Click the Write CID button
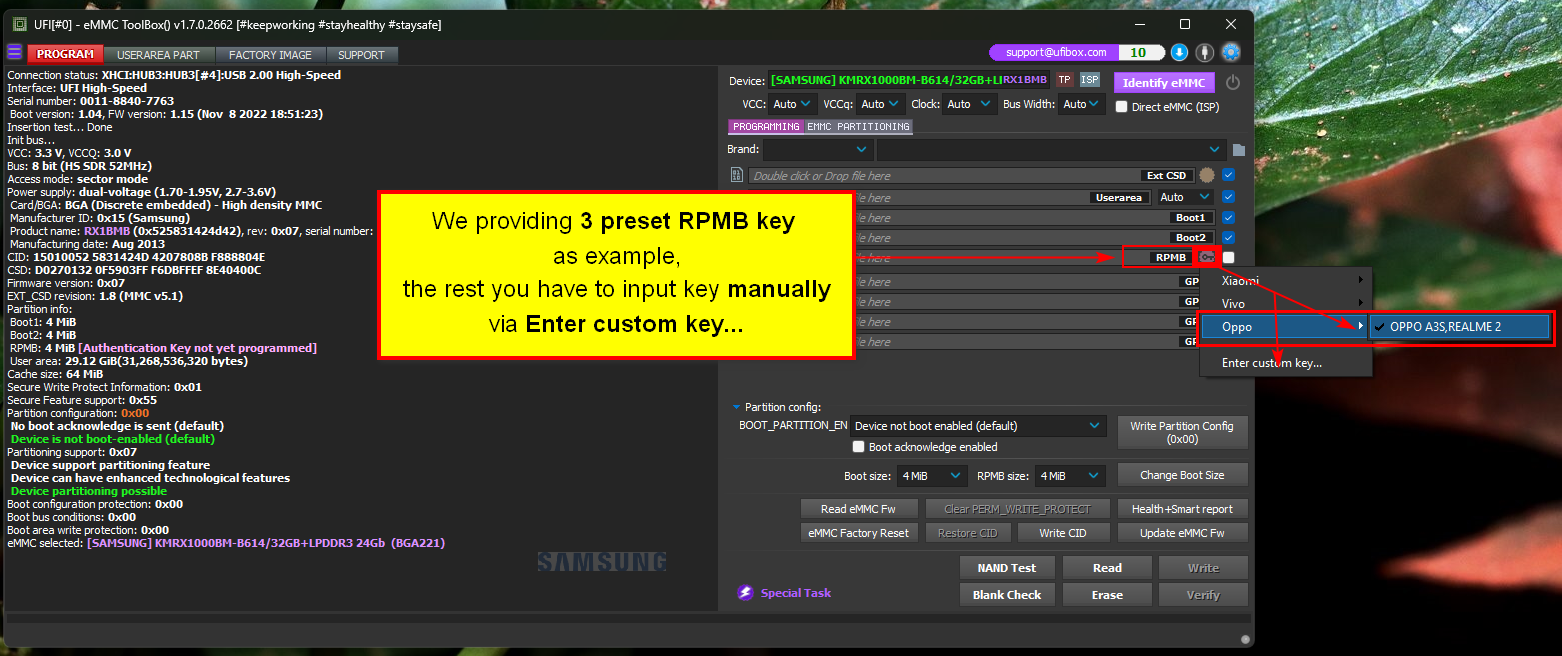This screenshot has width=1562, height=656. coord(1063,533)
